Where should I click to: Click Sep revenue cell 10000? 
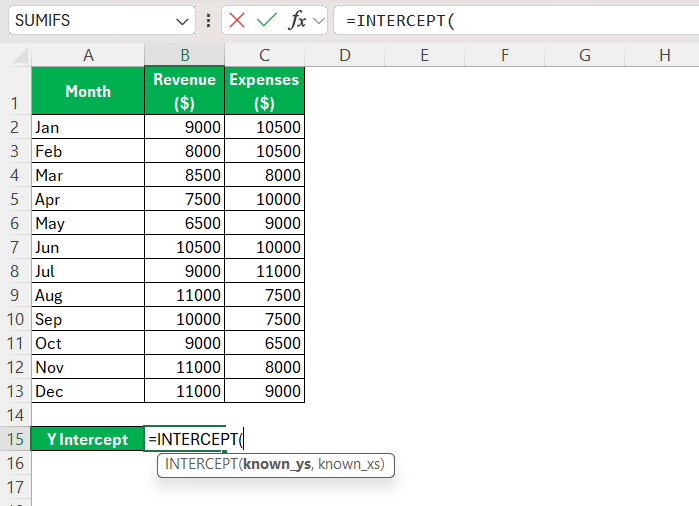tap(185, 319)
